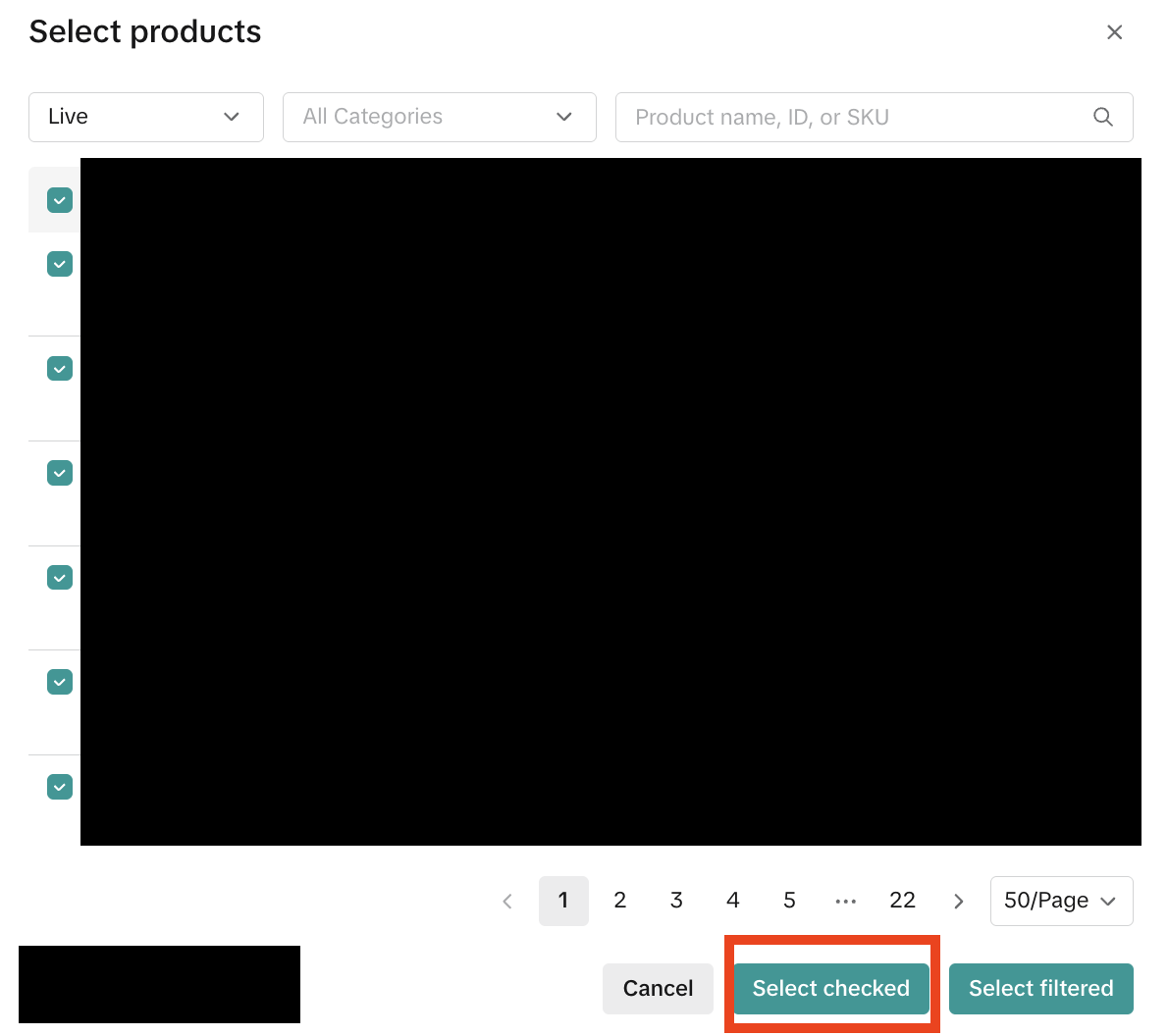Open the Live status dropdown
The height and width of the screenshot is (1036, 1168).
coord(145,117)
